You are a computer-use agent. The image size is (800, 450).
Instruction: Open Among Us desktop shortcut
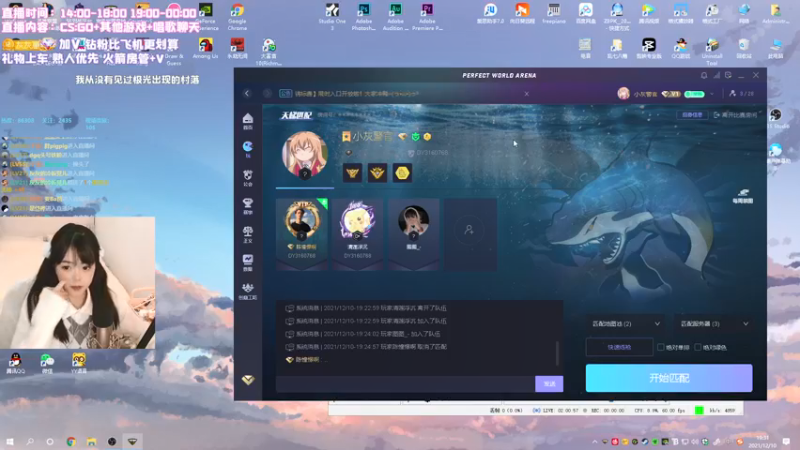(205, 49)
